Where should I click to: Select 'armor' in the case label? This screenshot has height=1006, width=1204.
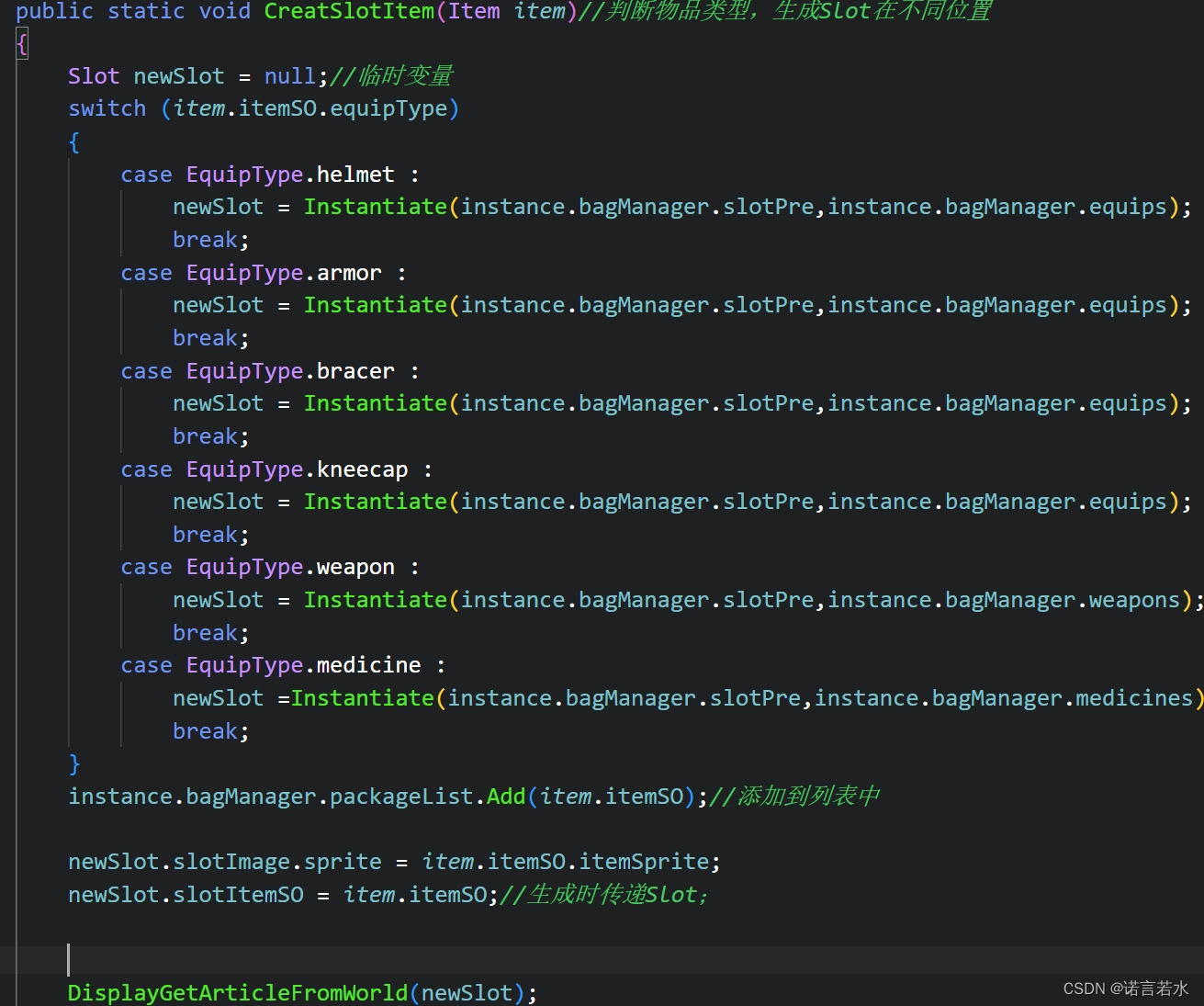(349, 273)
